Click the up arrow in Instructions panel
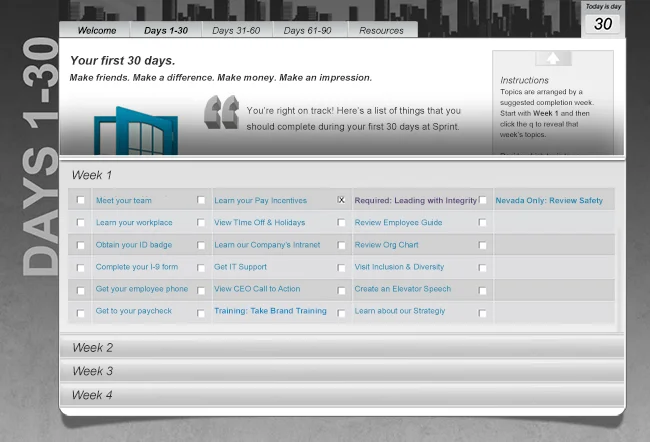The image size is (650, 442). (553, 58)
